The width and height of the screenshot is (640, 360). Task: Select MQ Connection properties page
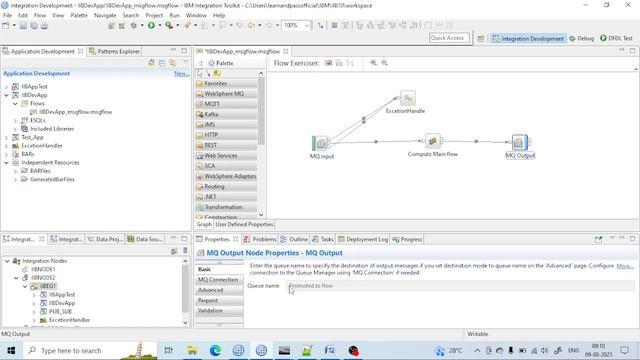(218, 280)
